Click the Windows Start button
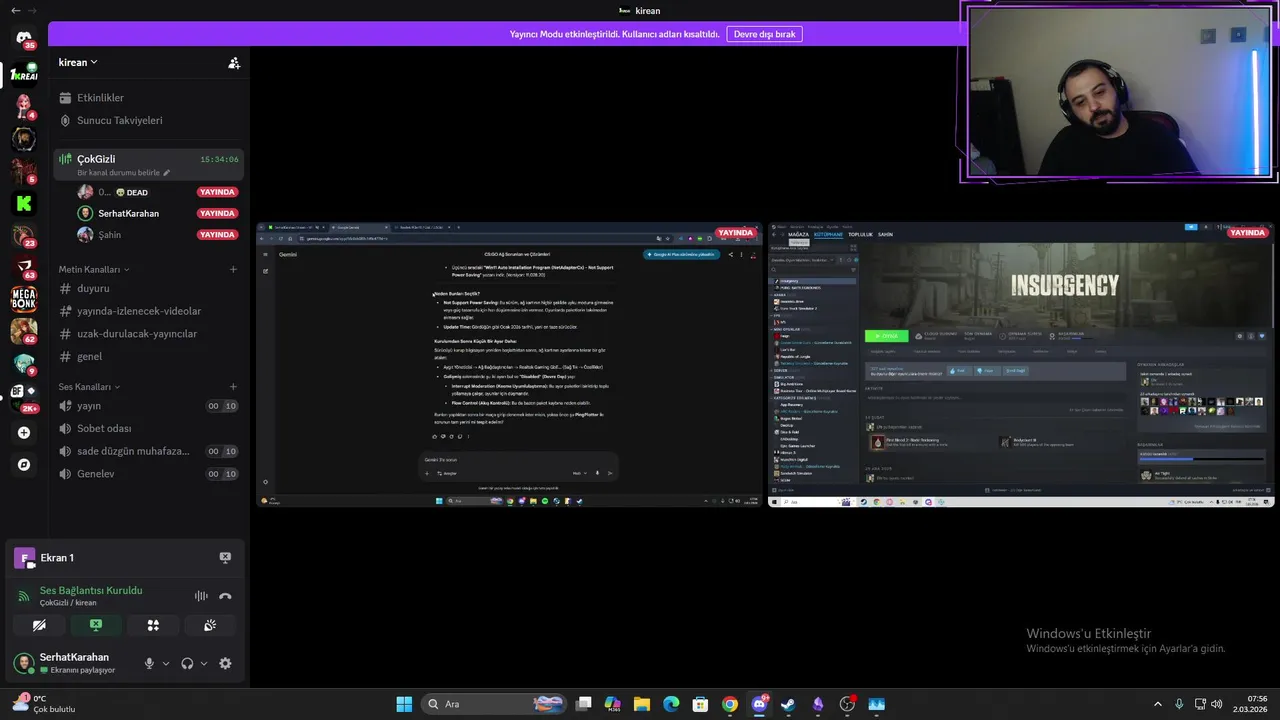 point(404,704)
